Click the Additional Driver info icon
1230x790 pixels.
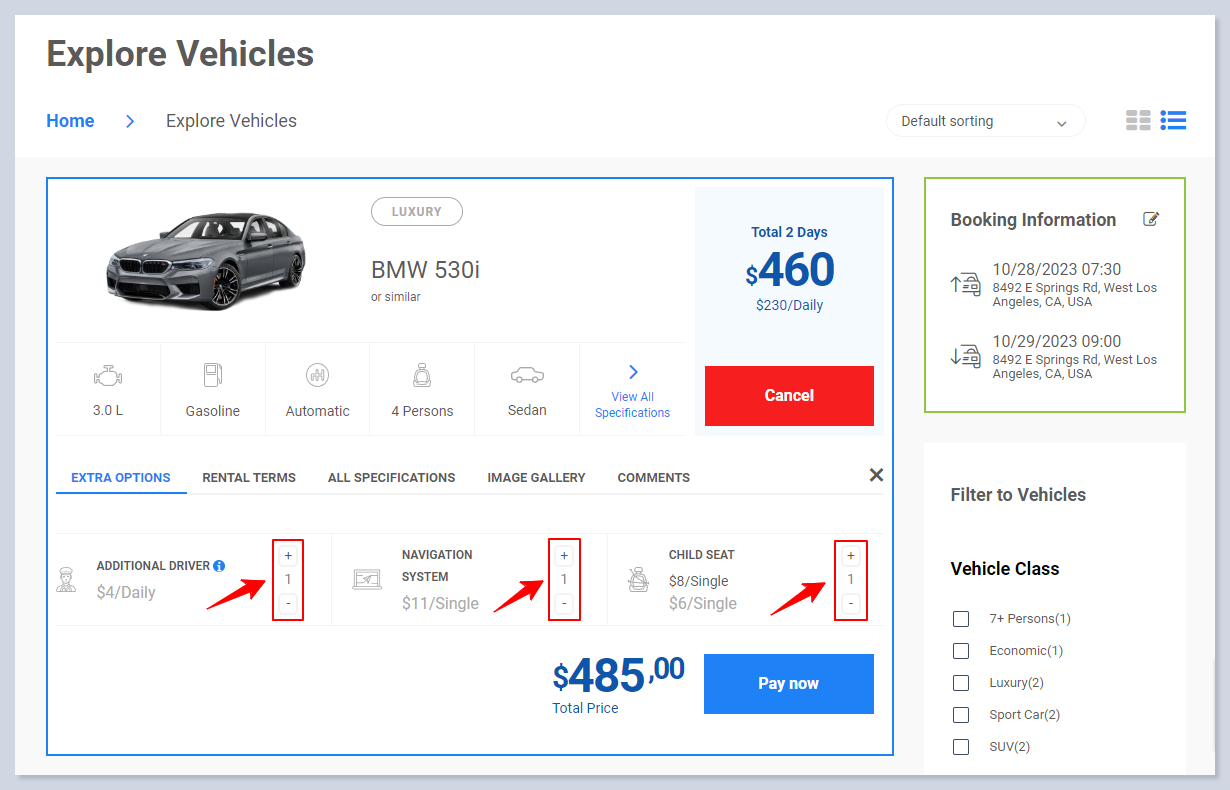[219, 566]
